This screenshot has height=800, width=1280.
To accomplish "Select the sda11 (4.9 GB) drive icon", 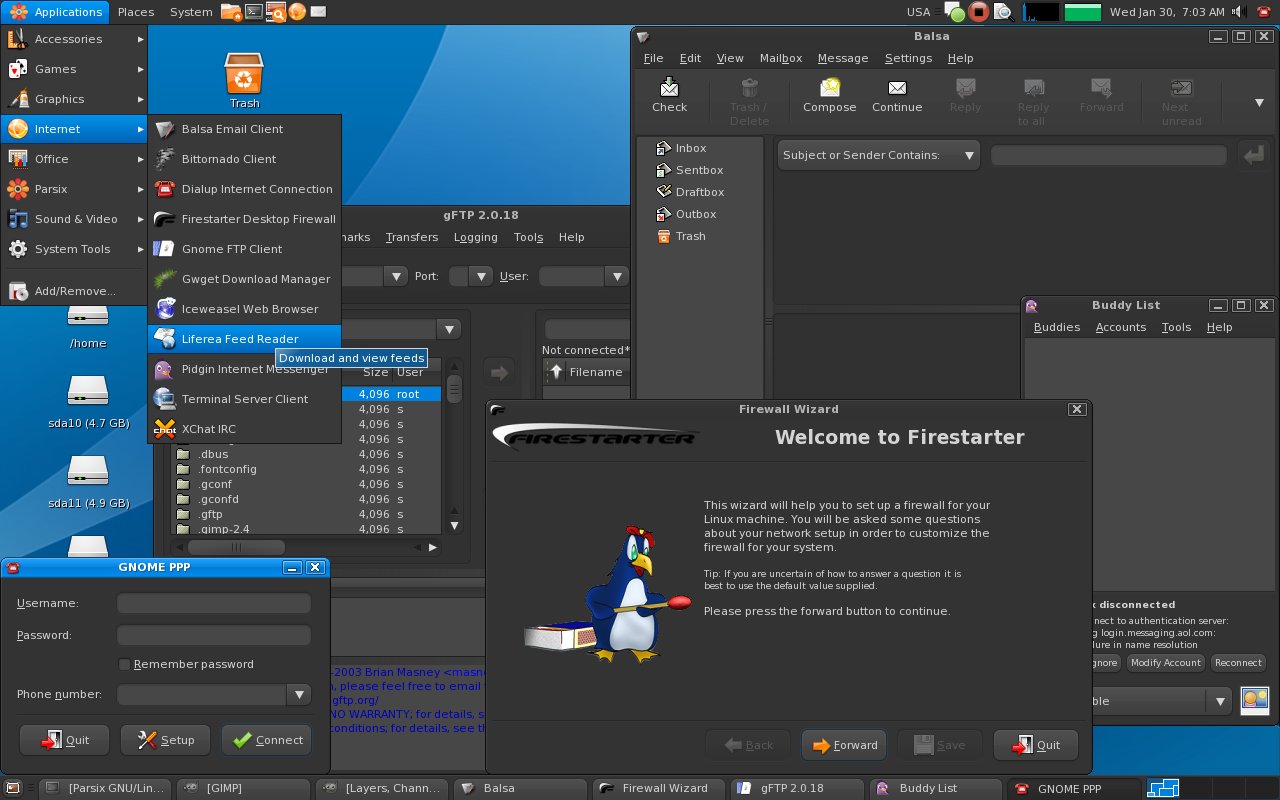I will [x=88, y=470].
